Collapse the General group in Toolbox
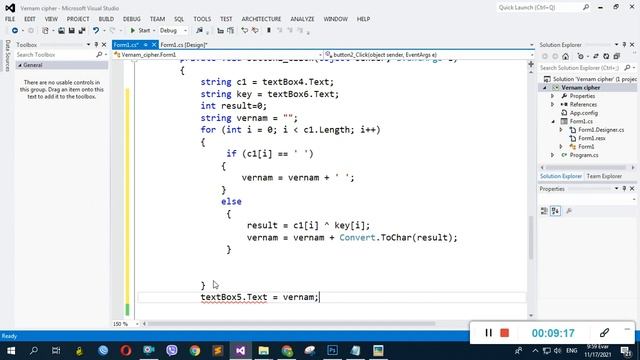The width and height of the screenshot is (640, 360). click(x=20, y=65)
